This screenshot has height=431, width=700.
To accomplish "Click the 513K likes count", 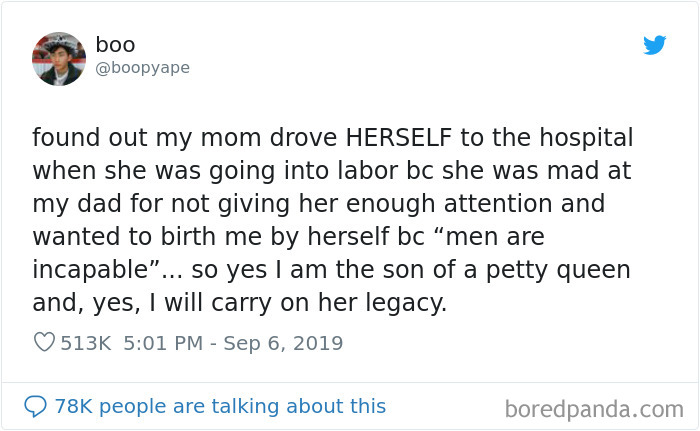I will (86, 343).
